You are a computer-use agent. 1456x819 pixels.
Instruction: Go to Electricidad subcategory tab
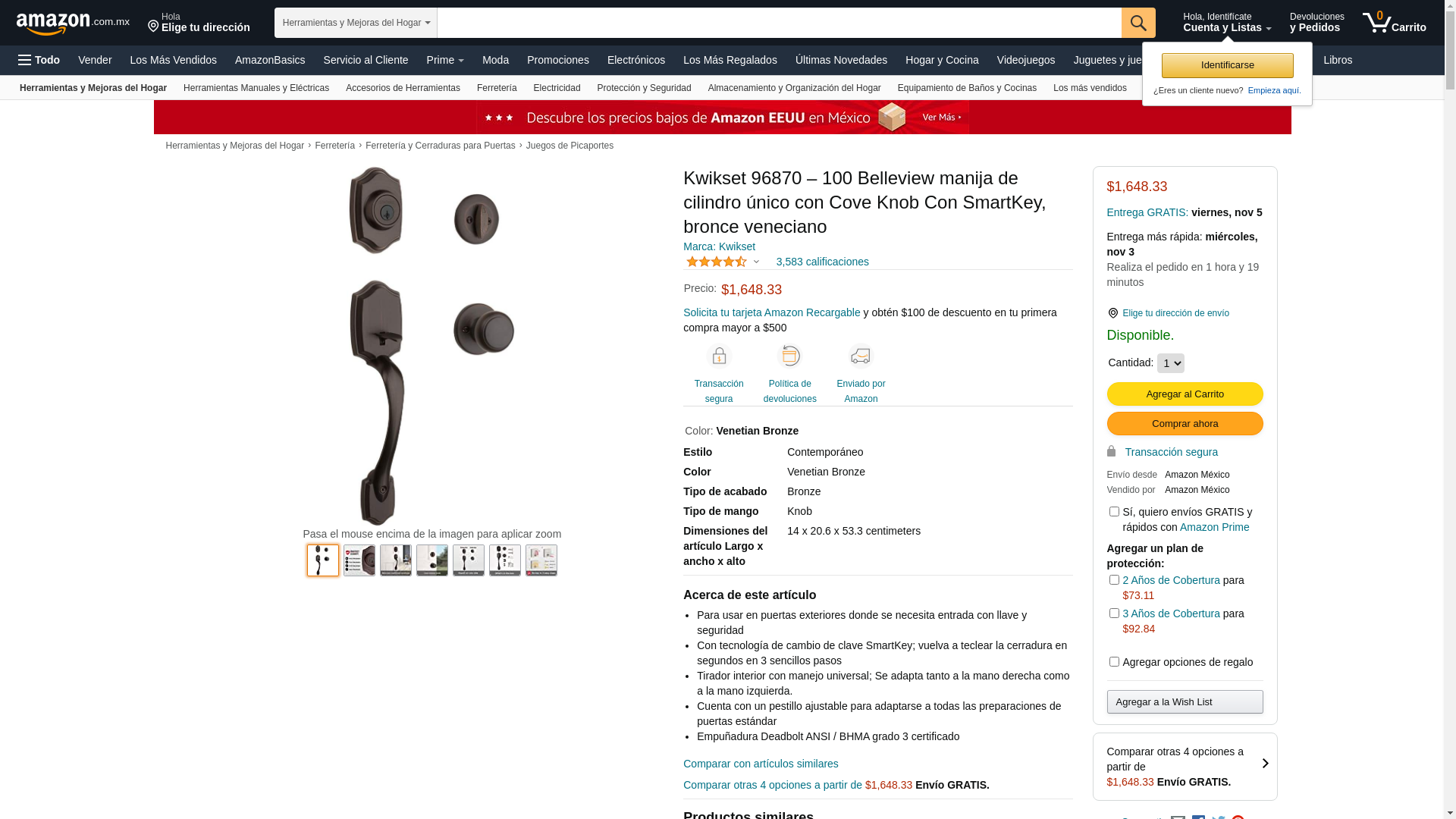pyautogui.click(x=557, y=88)
